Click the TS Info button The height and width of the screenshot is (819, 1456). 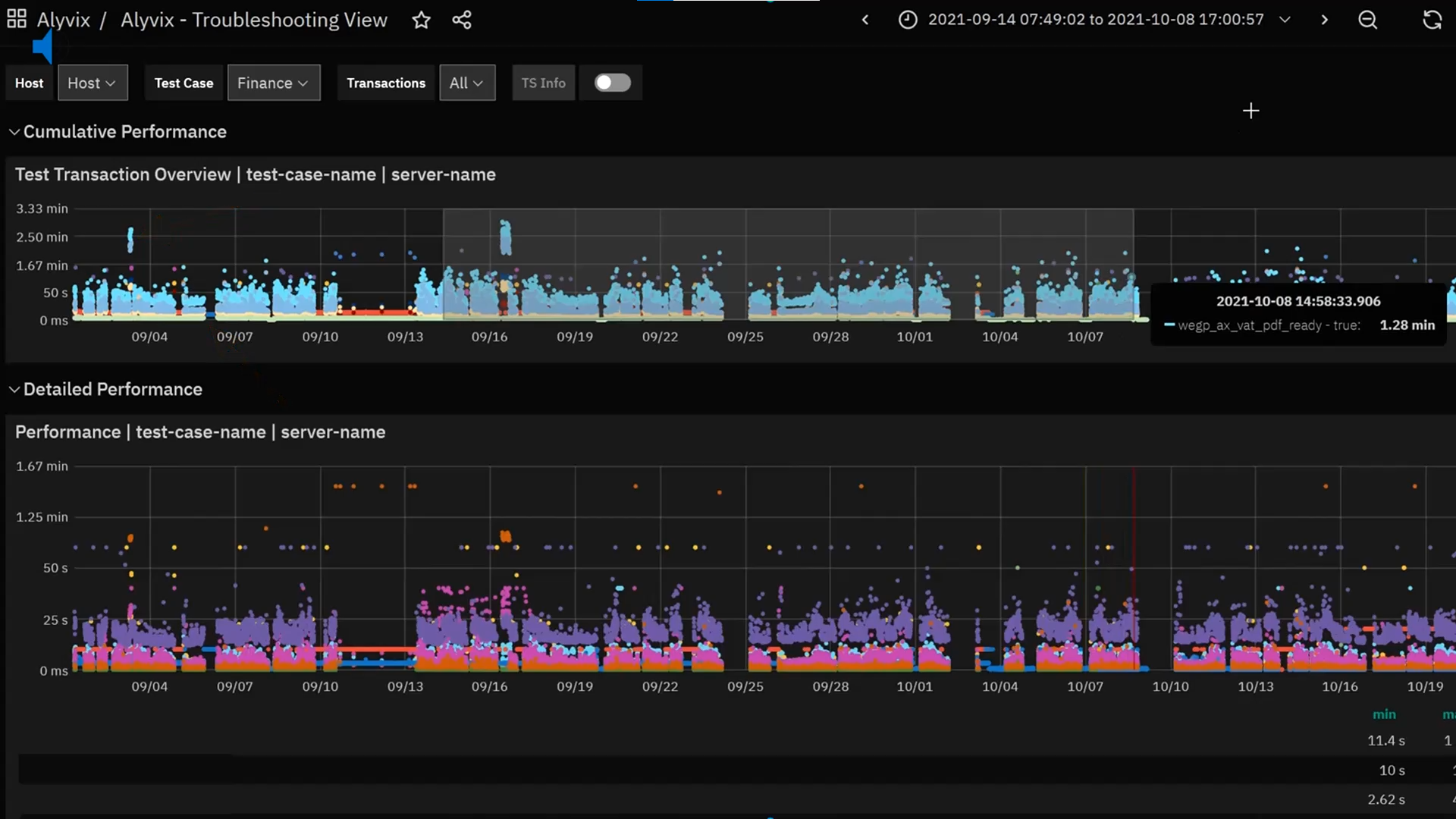coord(543,82)
